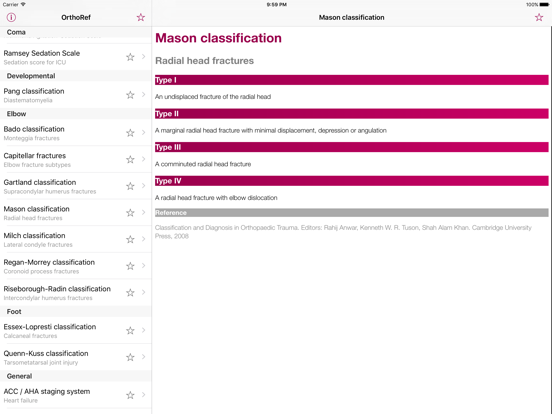Screen dimensions: 552x414
Task: Select Ramsey Sedation Scale from the list
Action: (x=76, y=57)
